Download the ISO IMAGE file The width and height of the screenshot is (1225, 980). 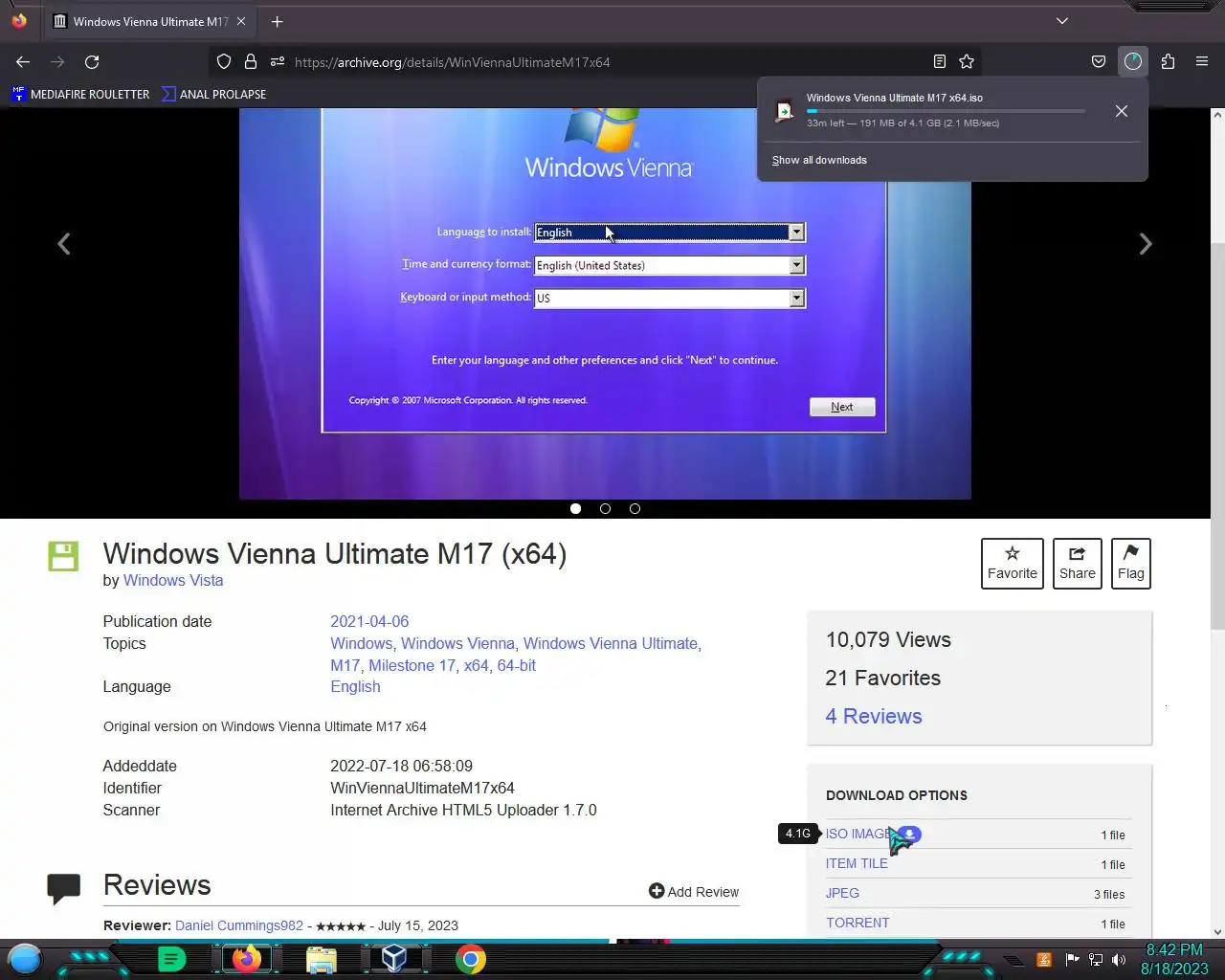coord(858,834)
